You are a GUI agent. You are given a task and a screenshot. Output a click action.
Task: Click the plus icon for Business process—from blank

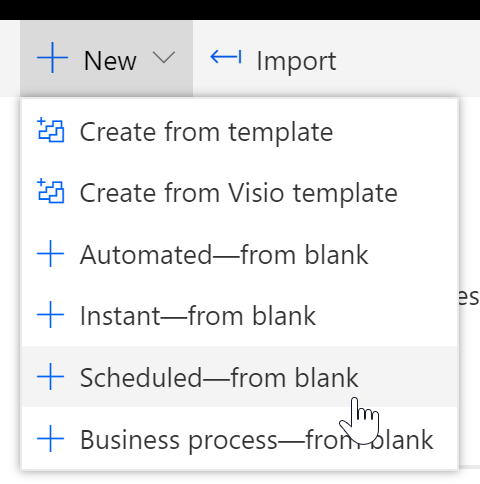50,438
